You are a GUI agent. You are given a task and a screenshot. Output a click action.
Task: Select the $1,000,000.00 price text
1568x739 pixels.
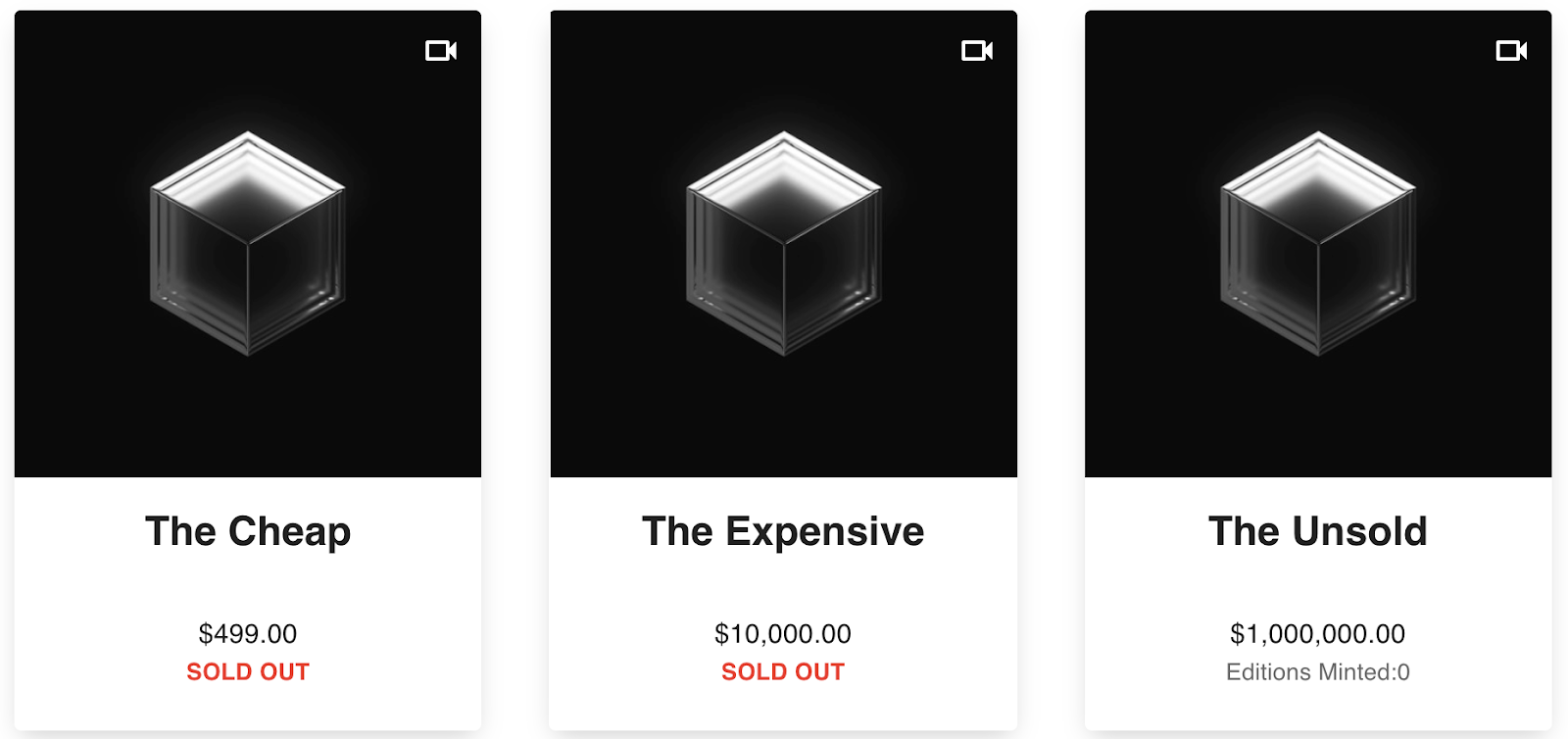(1318, 634)
